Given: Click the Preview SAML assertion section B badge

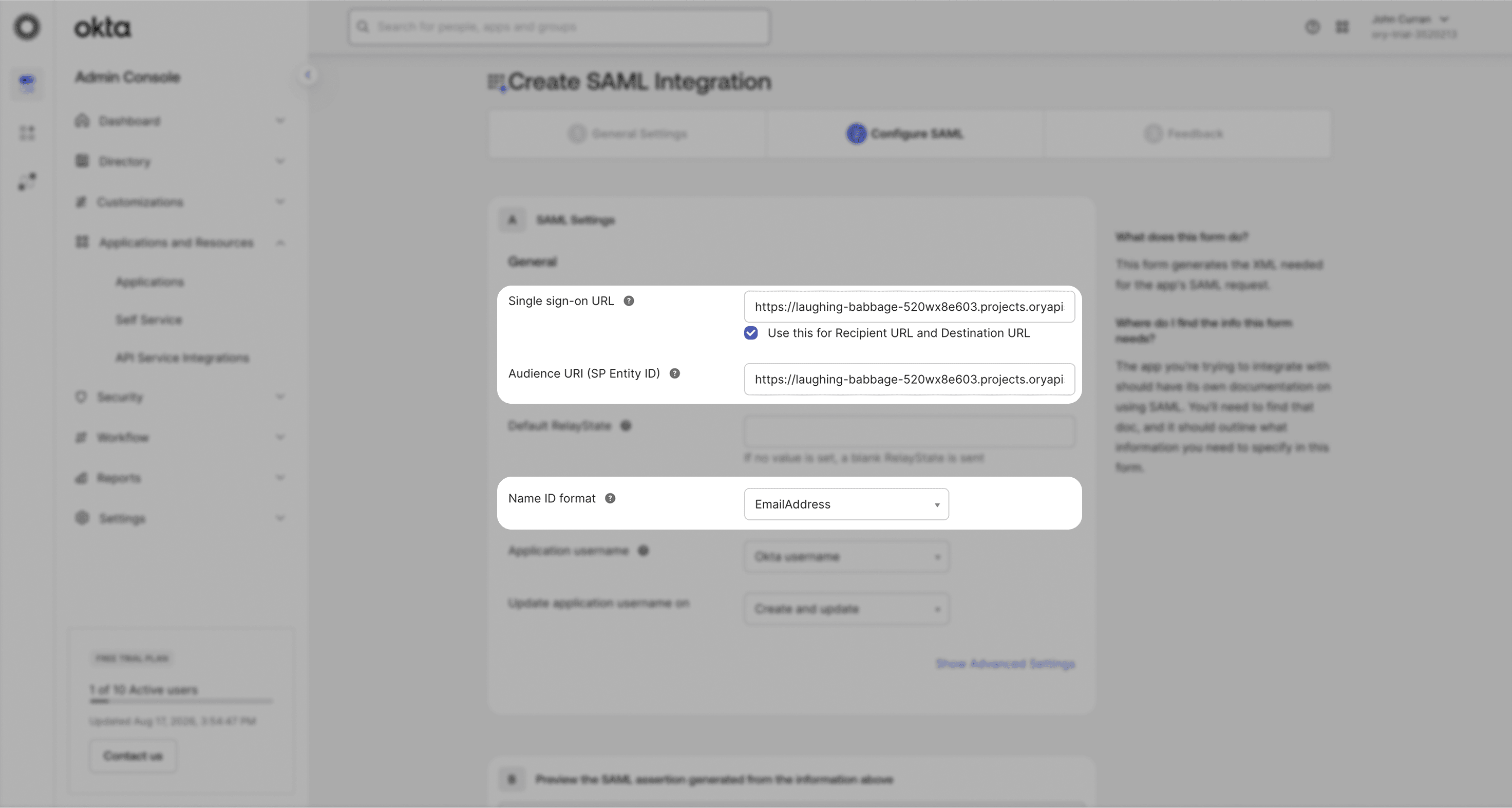Looking at the screenshot, I should [513, 780].
